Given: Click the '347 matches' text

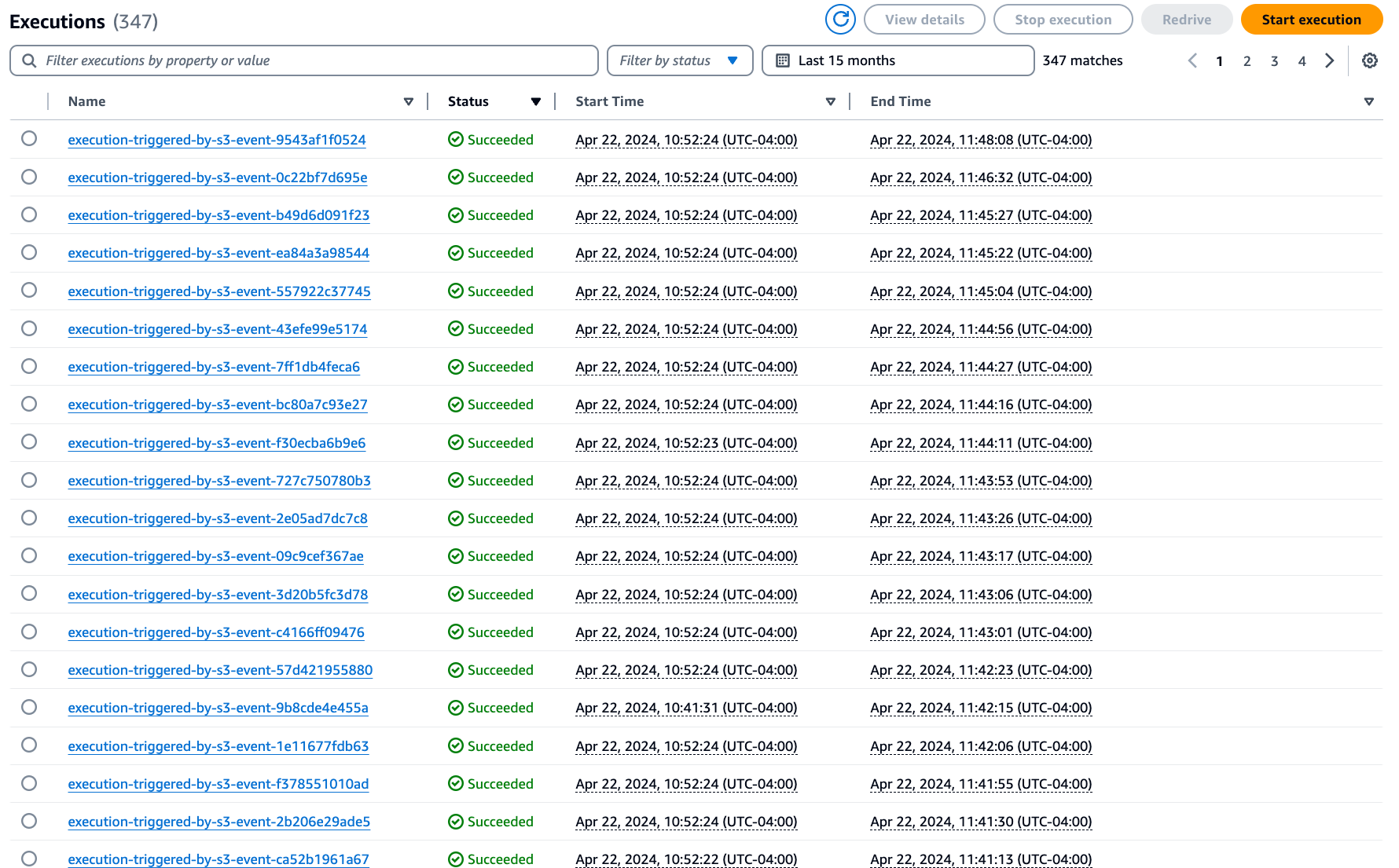Looking at the screenshot, I should (1083, 60).
